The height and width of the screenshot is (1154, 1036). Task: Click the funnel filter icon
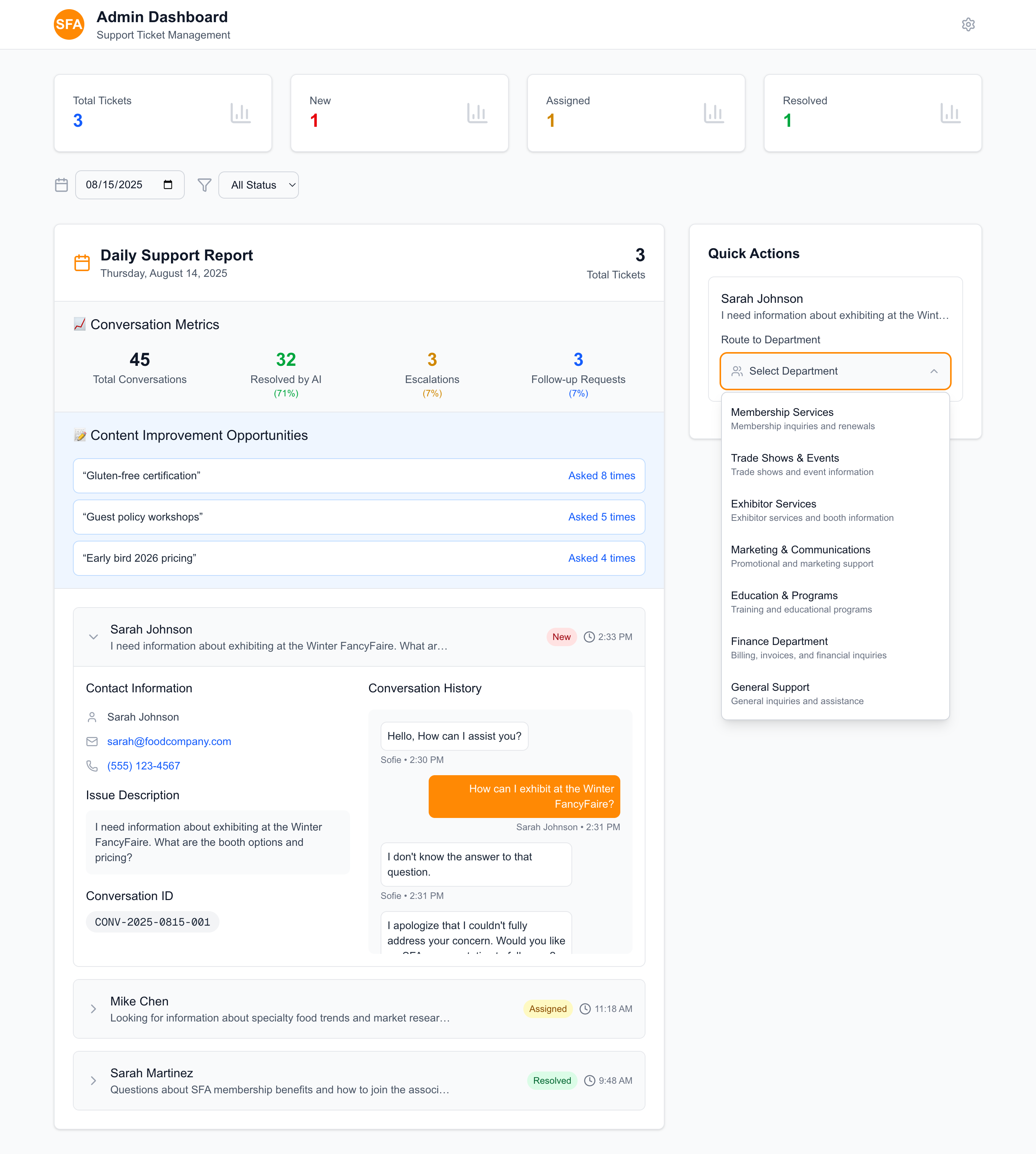204,185
